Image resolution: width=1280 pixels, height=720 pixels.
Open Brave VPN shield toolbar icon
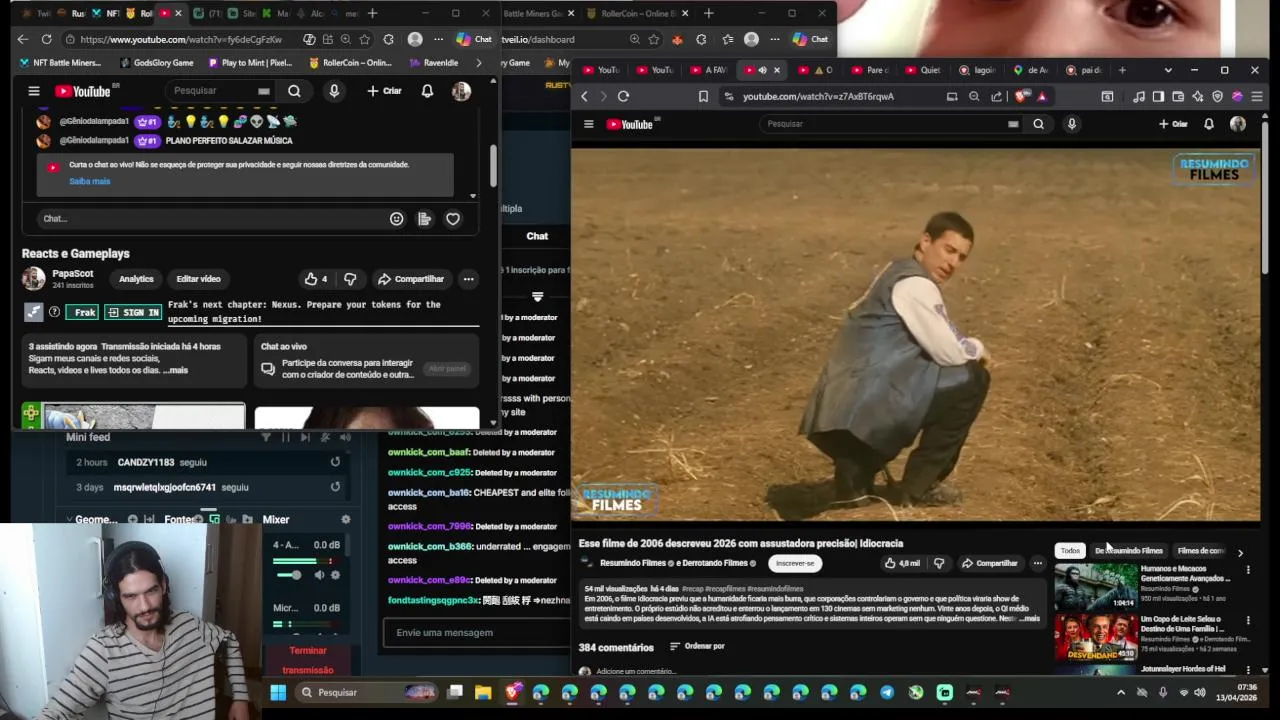point(1217,96)
